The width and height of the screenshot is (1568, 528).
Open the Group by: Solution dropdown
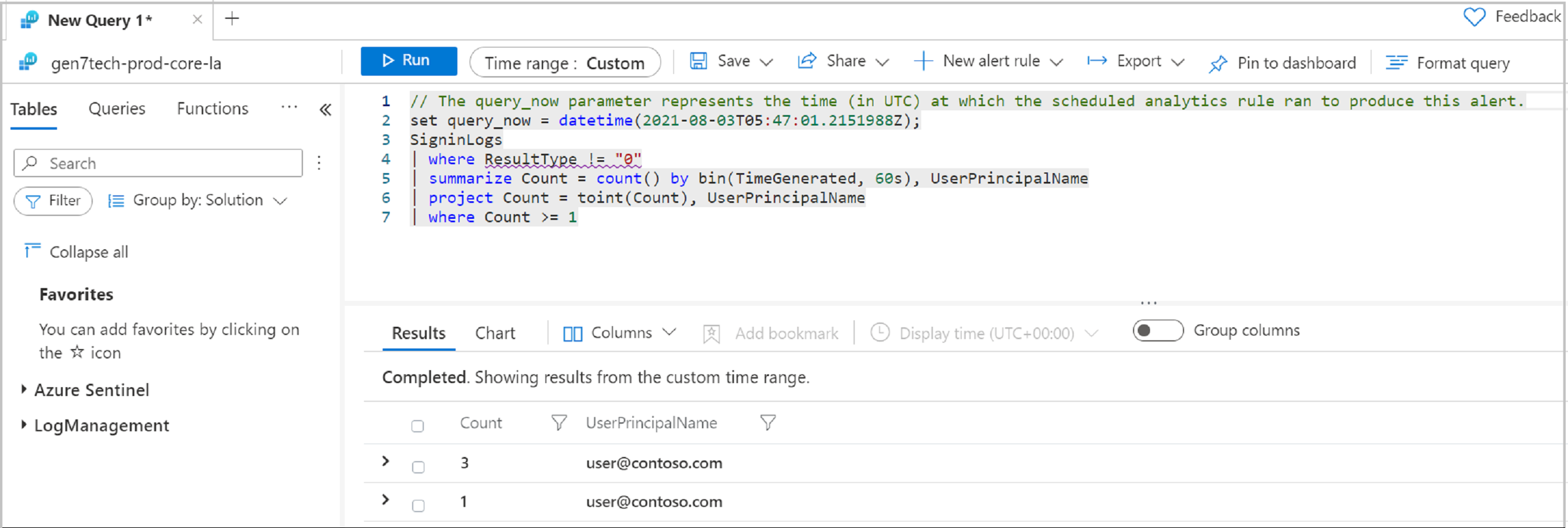tap(198, 201)
